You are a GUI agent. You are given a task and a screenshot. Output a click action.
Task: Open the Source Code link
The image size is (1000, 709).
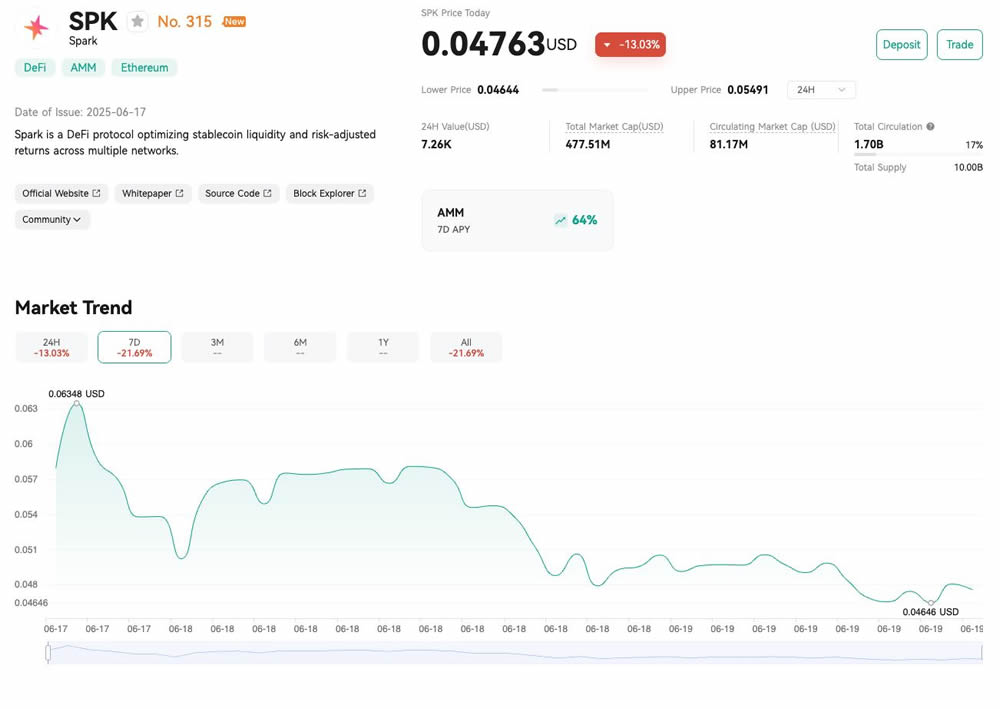[238, 193]
